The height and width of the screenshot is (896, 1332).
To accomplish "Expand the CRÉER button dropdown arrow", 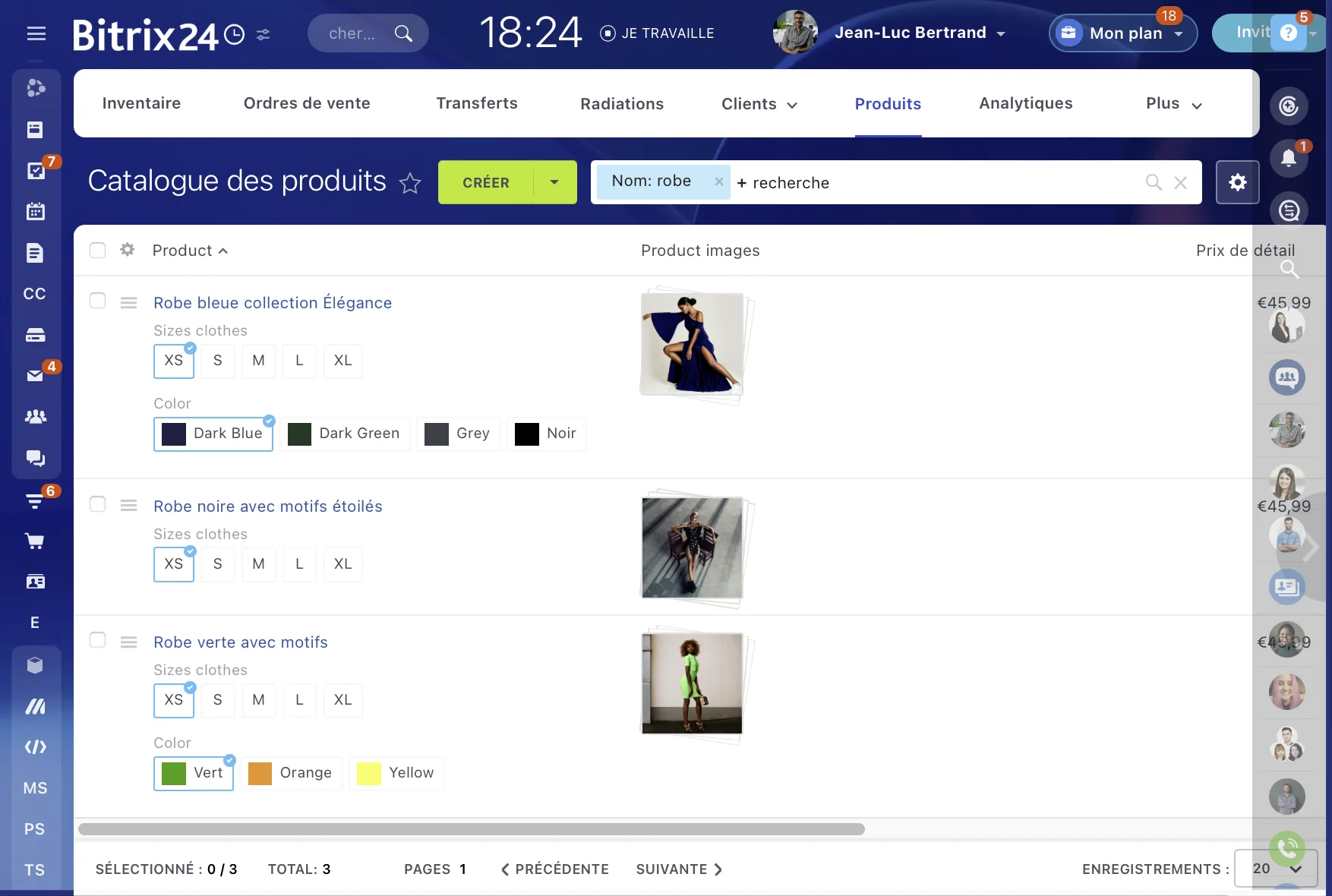I will [x=553, y=182].
